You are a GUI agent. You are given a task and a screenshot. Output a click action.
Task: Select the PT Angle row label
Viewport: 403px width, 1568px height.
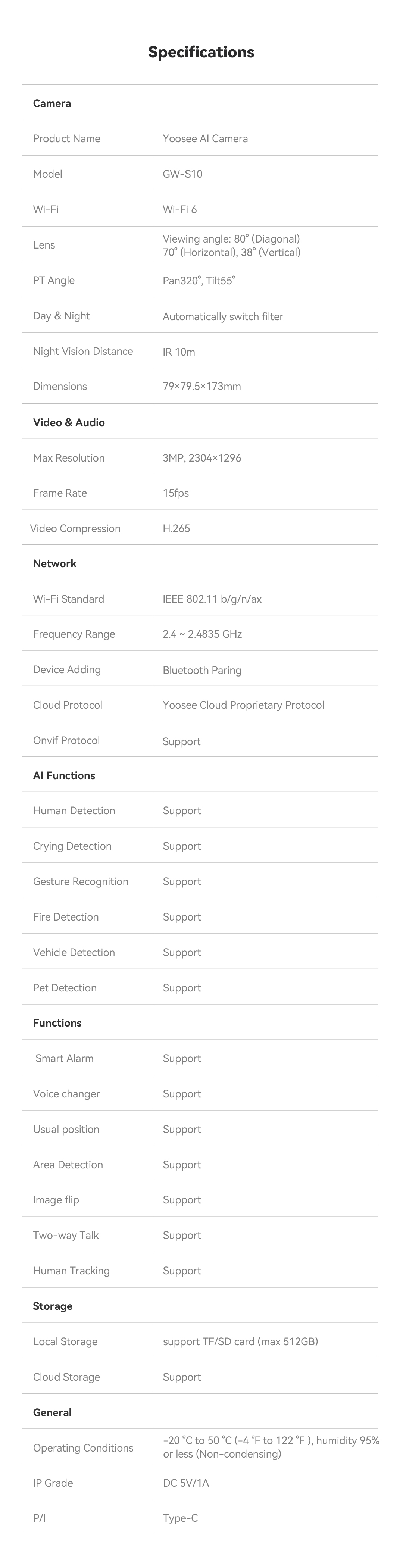[x=54, y=281]
